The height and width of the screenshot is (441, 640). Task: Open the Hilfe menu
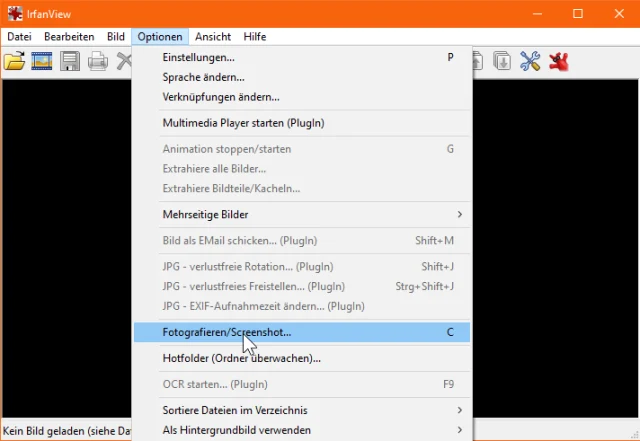[x=255, y=37]
